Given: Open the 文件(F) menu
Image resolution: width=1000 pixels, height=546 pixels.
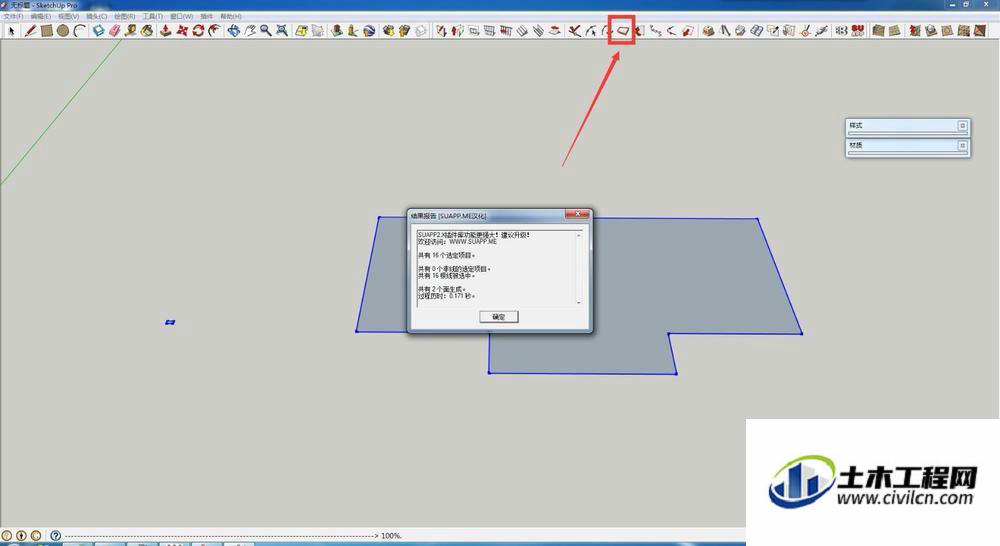Looking at the screenshot, I should pyautogui.click(x=13, y=16).
